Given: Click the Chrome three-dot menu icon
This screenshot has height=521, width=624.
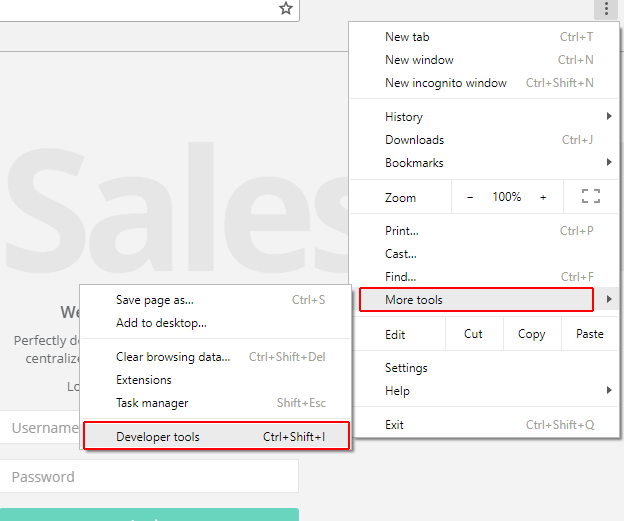Looking at the screenshot, I should (605, 9).
